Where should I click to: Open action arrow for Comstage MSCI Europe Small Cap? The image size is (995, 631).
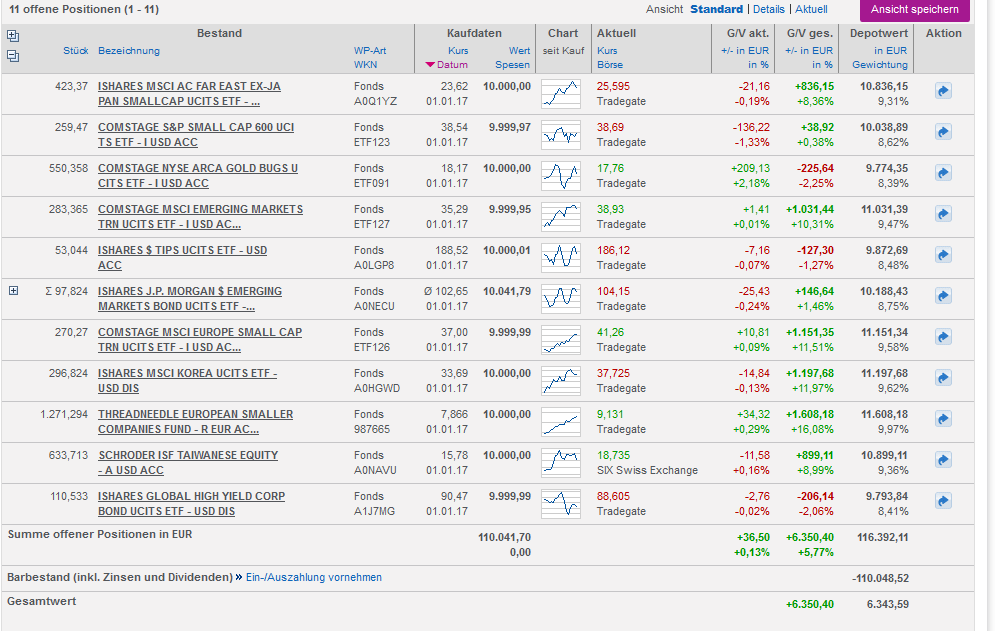pos(942,337)
